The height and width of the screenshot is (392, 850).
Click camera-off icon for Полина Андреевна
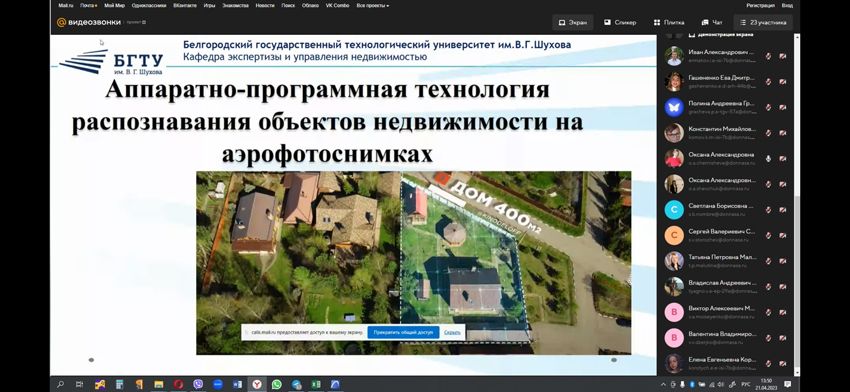tap(783, 107)
